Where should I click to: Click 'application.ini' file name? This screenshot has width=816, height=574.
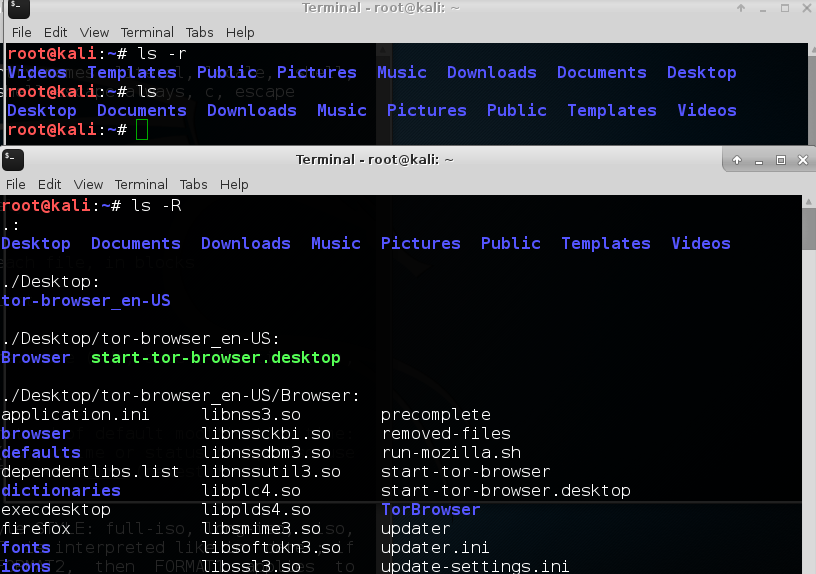(75, 415)
